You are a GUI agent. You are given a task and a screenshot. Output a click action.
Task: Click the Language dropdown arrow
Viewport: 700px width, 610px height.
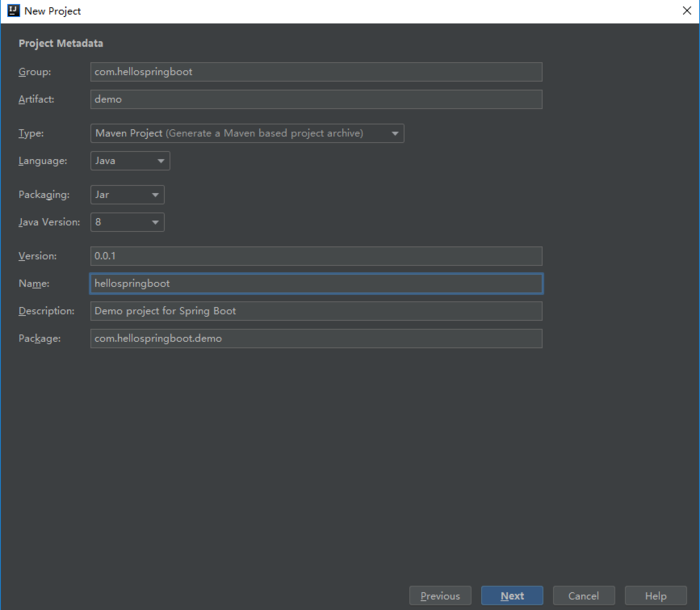click(x=161, y=161)
